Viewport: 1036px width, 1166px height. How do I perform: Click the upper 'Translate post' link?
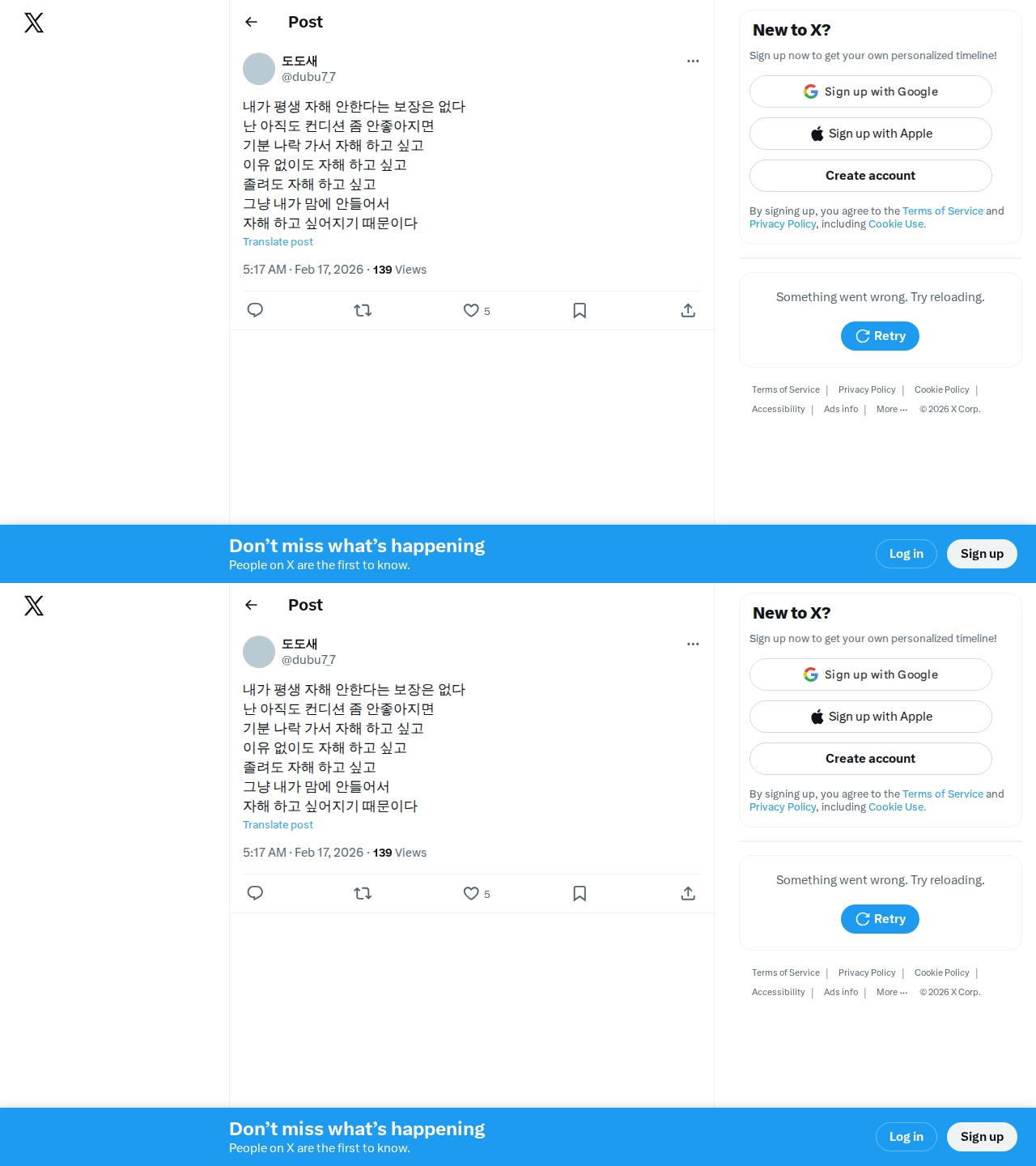(278, 242)
